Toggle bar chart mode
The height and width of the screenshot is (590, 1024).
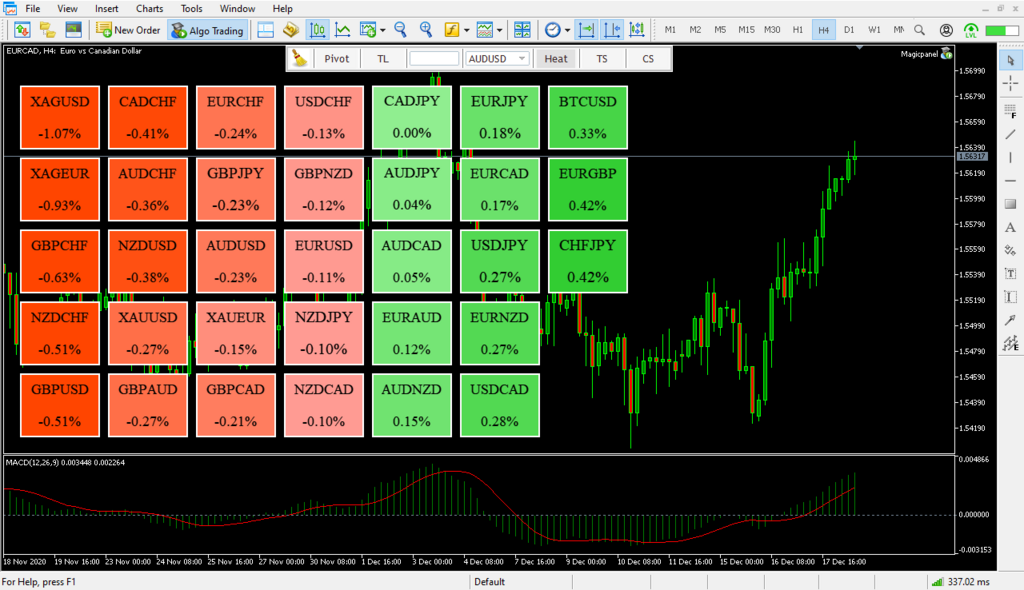pyautogui.click(x=317, y=30)
